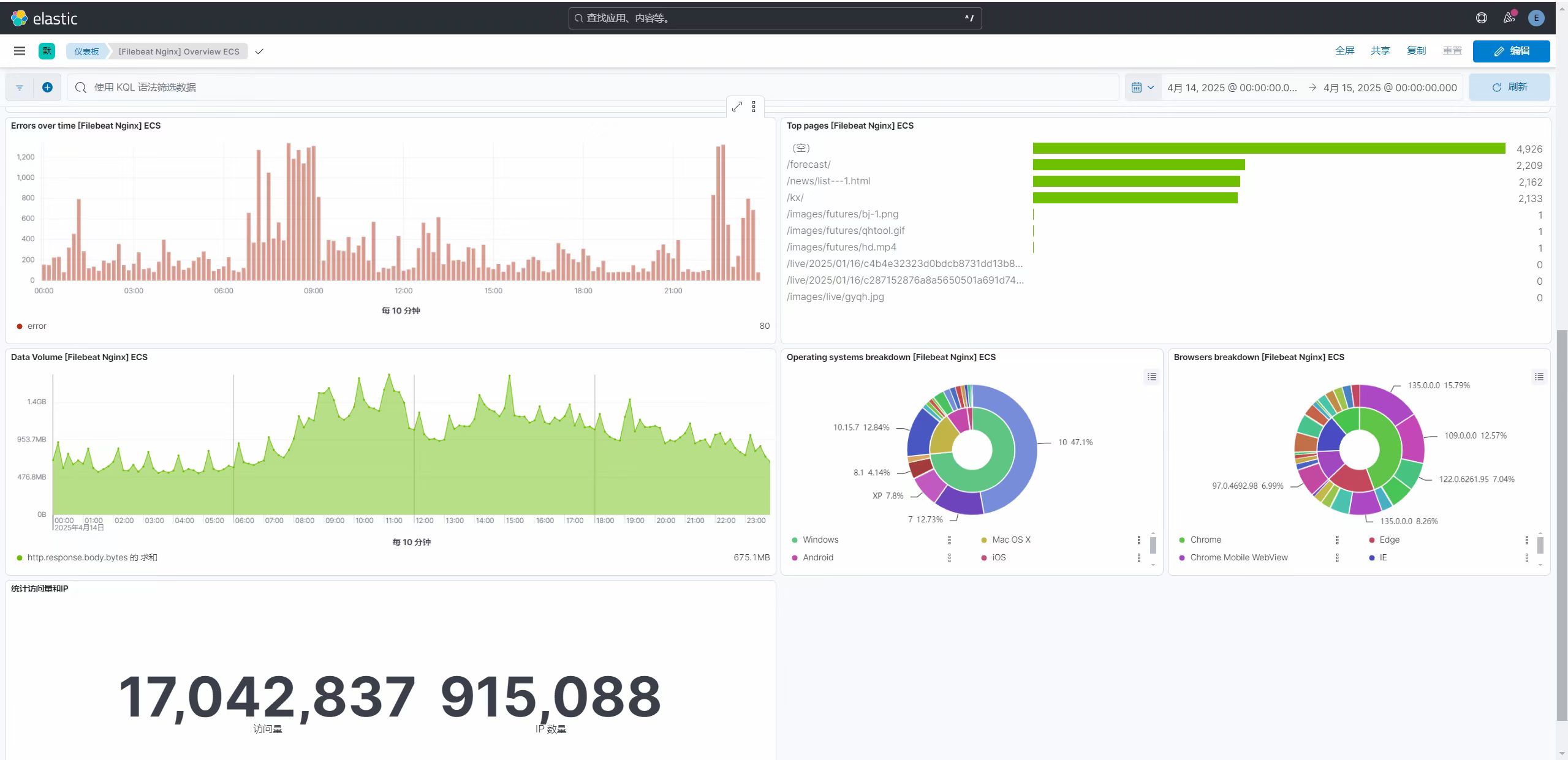Add a filter with plus icon
The width and height of the screenshot is (1568, 760).
coord(47,87)
